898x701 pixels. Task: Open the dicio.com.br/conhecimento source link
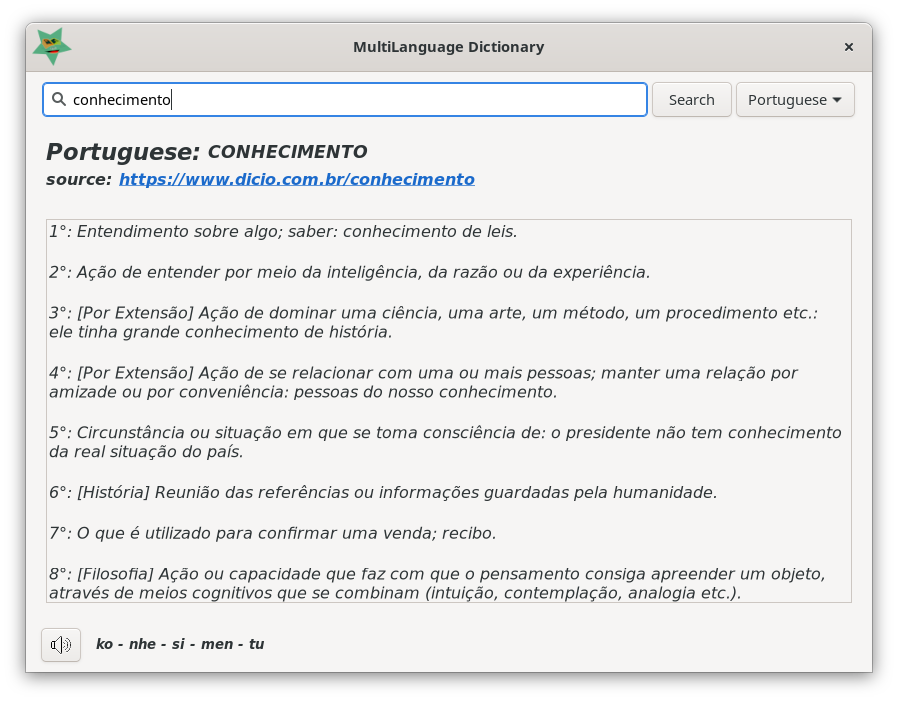[297, 179]
